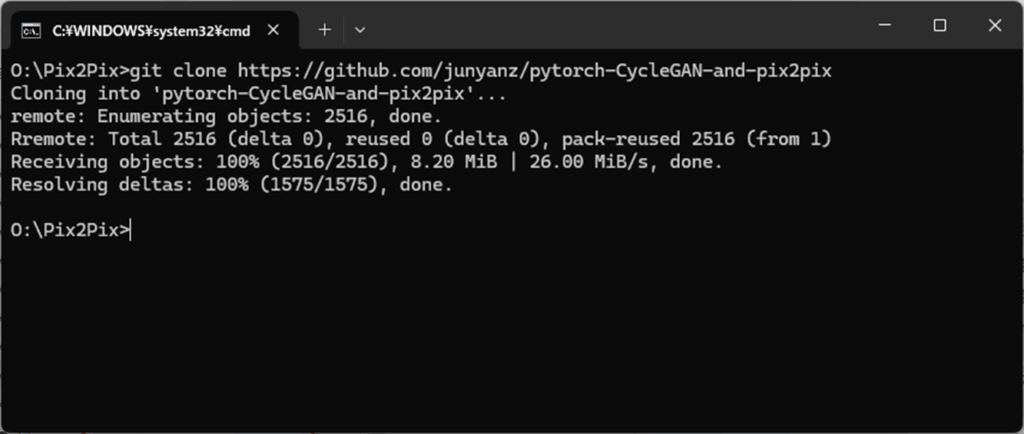Click the empty title bar area beside the tabs
The height and width of the screenshot is (434, 1024).
coord(614,25)
